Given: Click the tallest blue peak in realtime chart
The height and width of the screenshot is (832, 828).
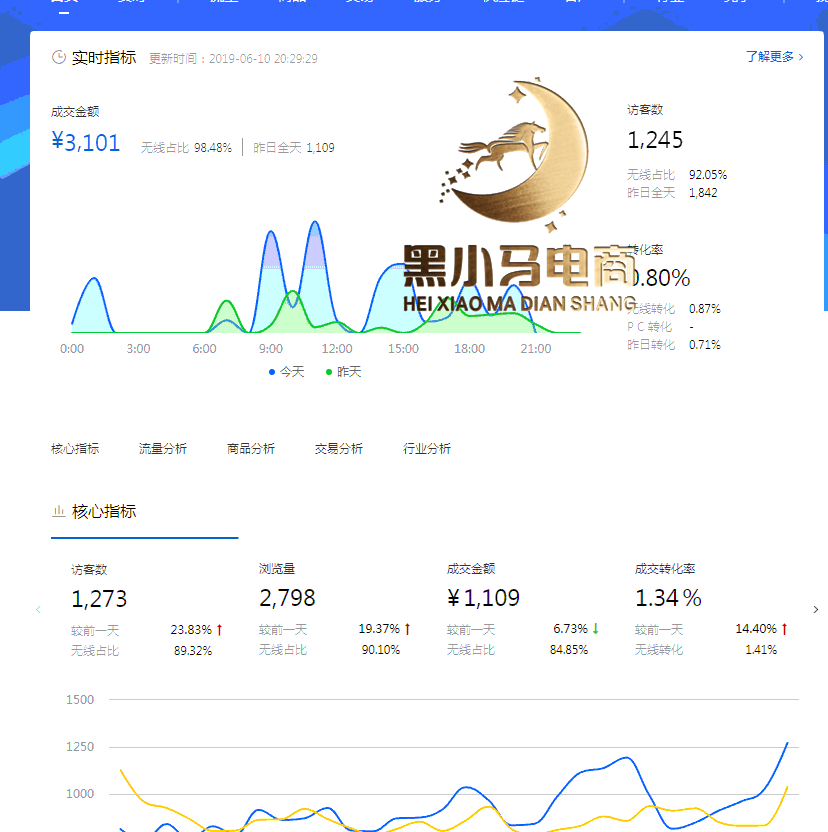Looking at the screenshot, I should [315, 222].
